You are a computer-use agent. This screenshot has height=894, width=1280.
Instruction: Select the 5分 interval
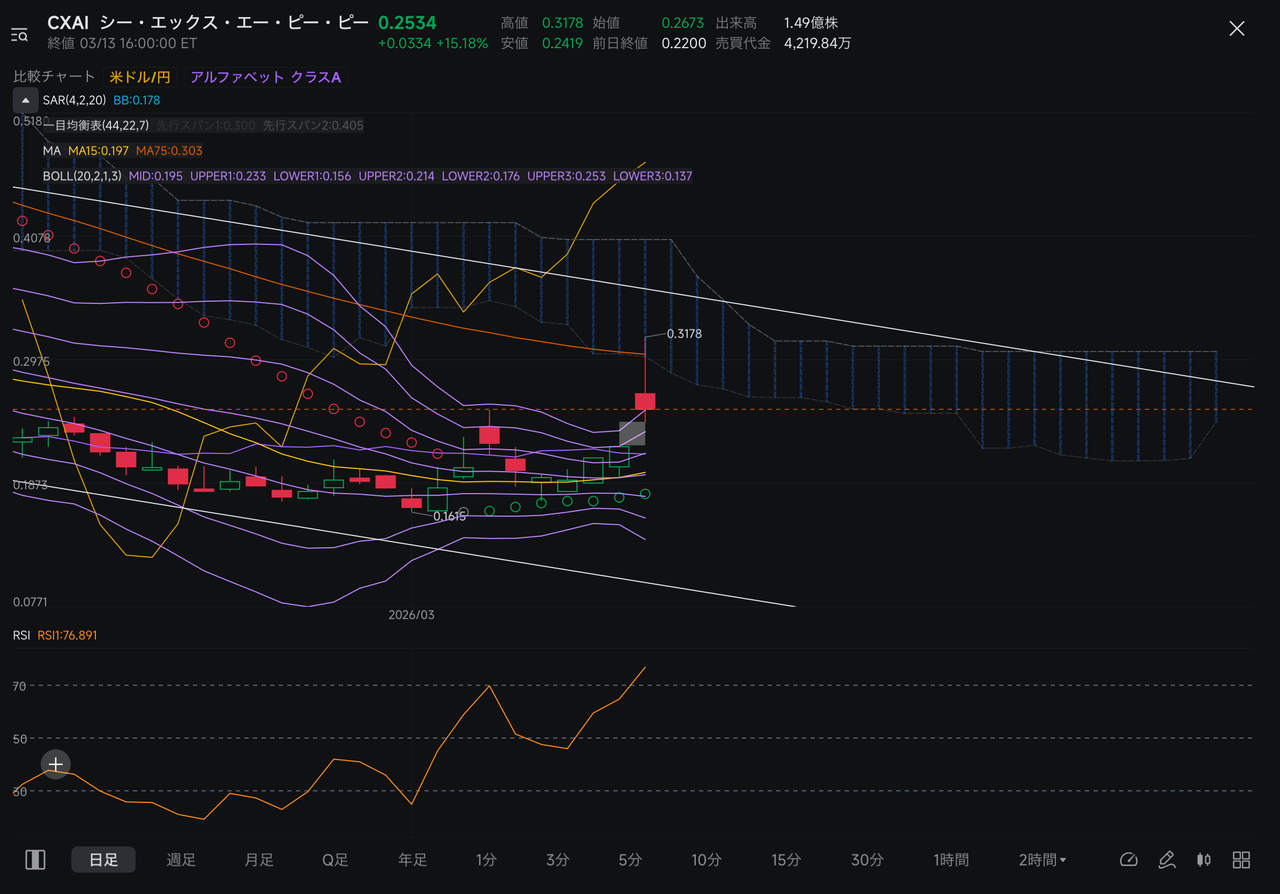(x=630, y=860)
